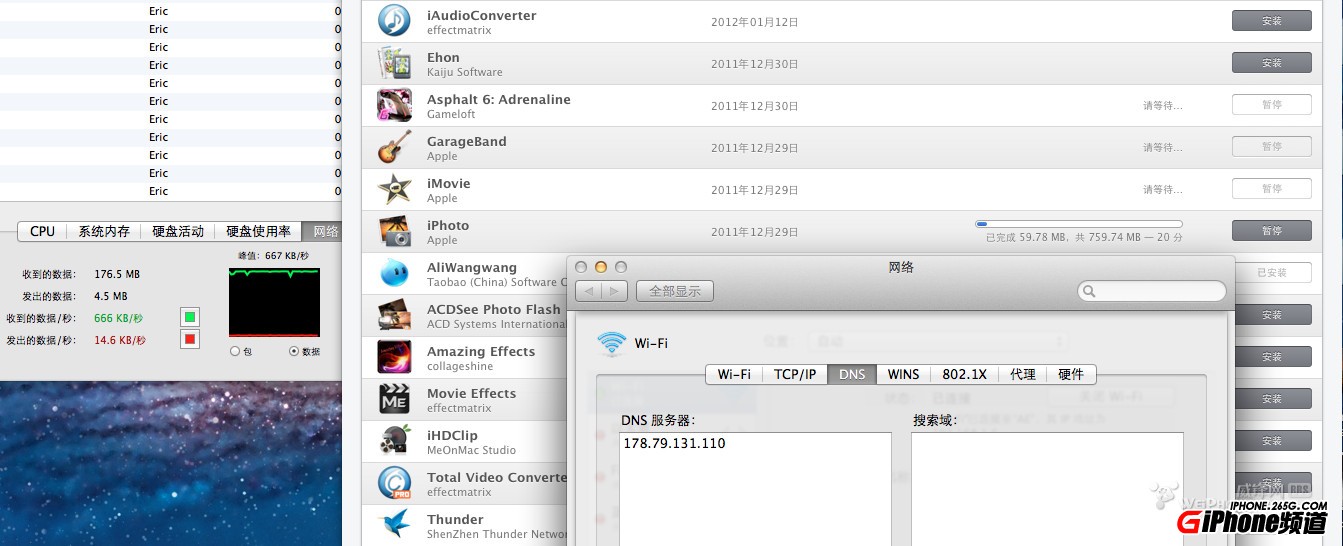The width and height of the screenshot is (1343, 546).
Task: Open the 802.1X tab
Action: point(964,374)
